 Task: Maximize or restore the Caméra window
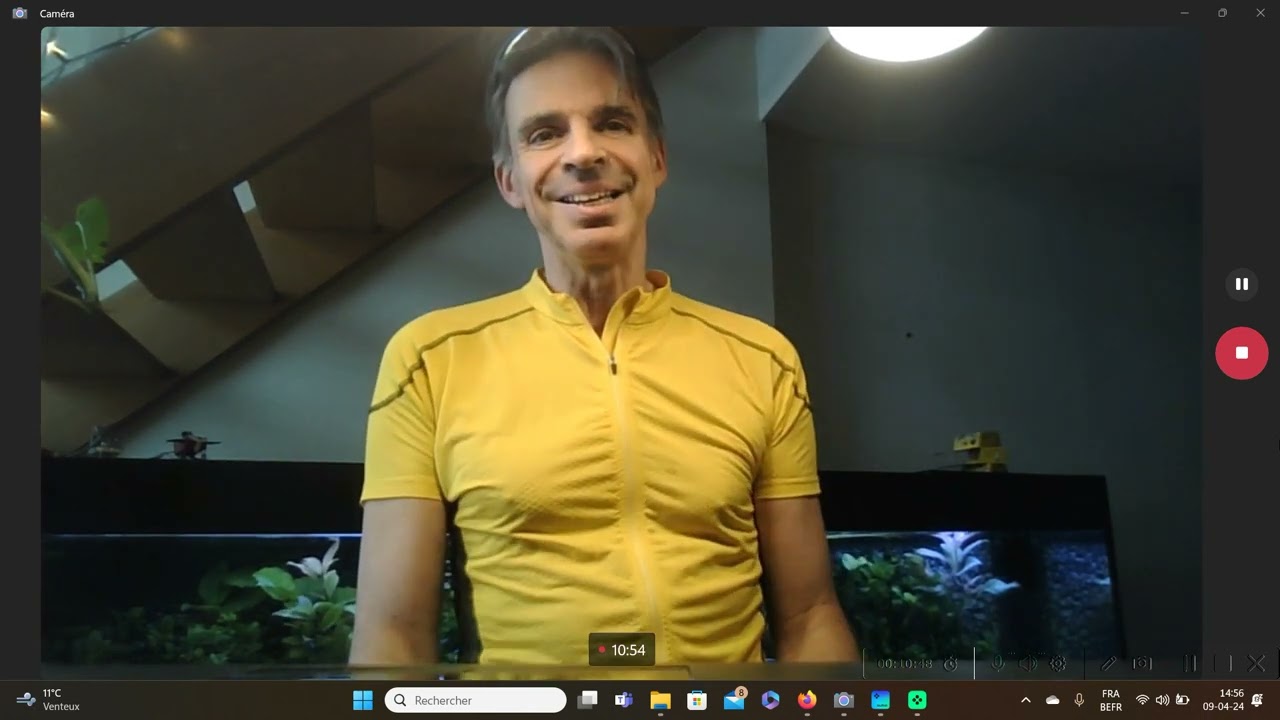click(1222, 13)
